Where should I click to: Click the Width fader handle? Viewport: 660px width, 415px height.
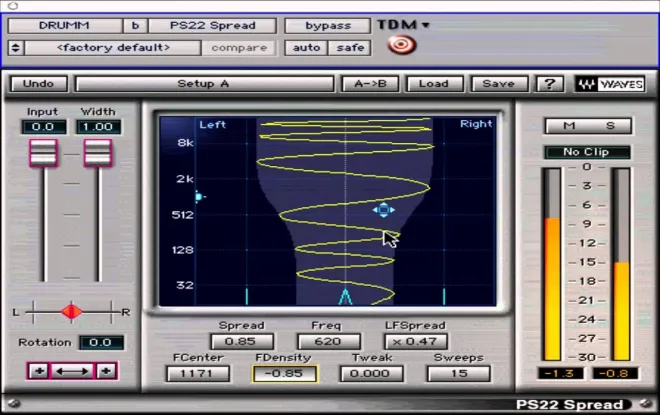tap(98, 153)
